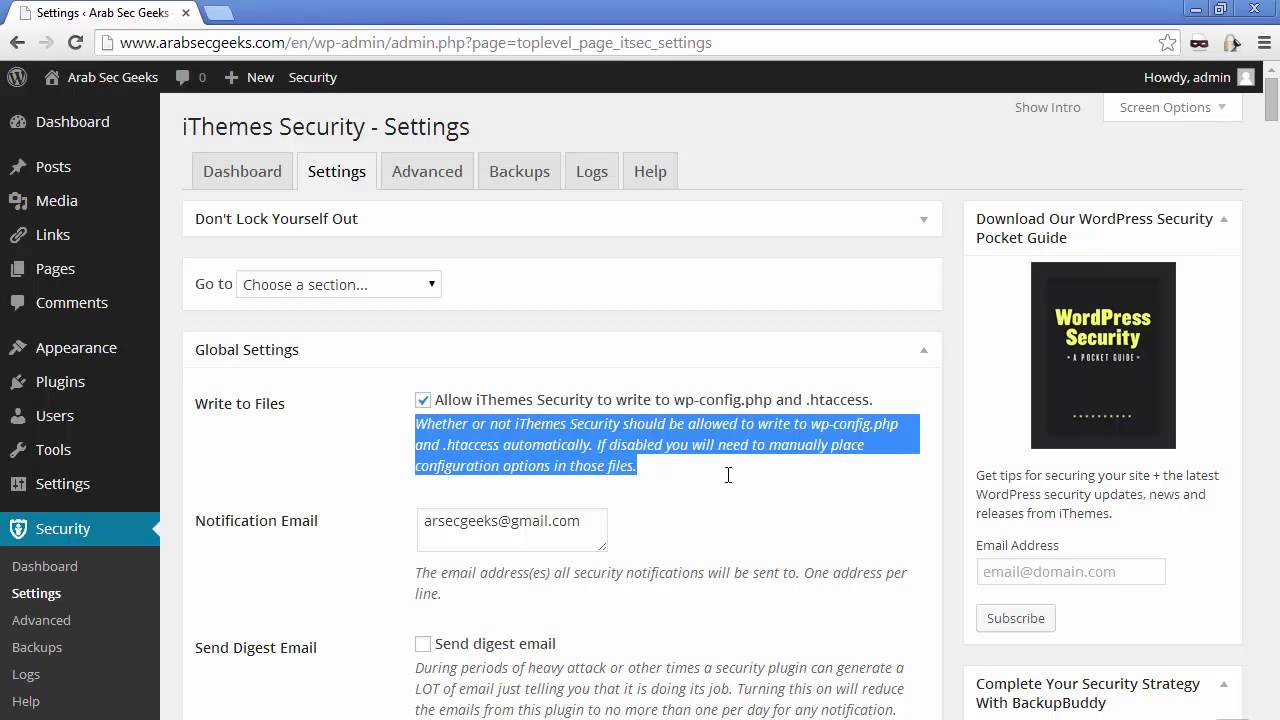
Task: Click the browser forward arrow
Action: point(46,42)
